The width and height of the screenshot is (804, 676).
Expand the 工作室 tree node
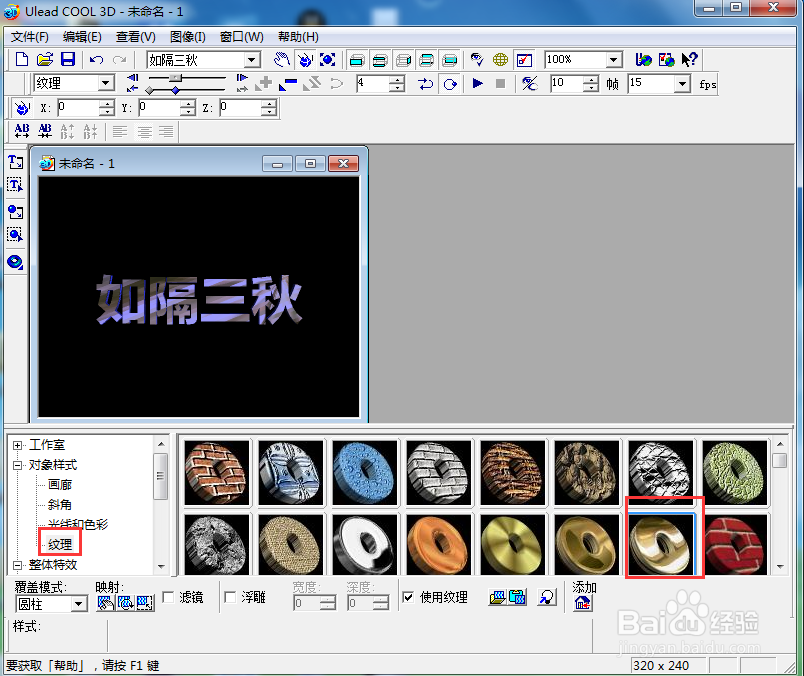pos(17,445)
